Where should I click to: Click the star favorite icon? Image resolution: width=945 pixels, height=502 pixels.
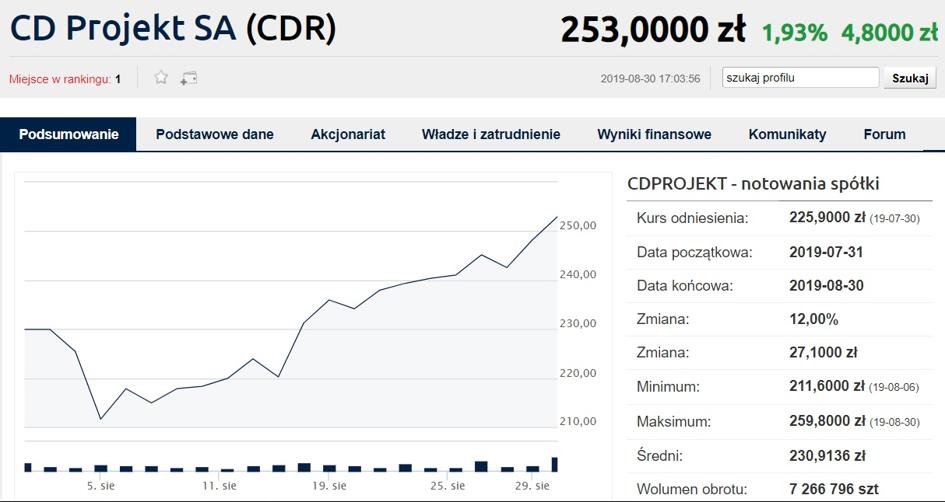point(160,77)
